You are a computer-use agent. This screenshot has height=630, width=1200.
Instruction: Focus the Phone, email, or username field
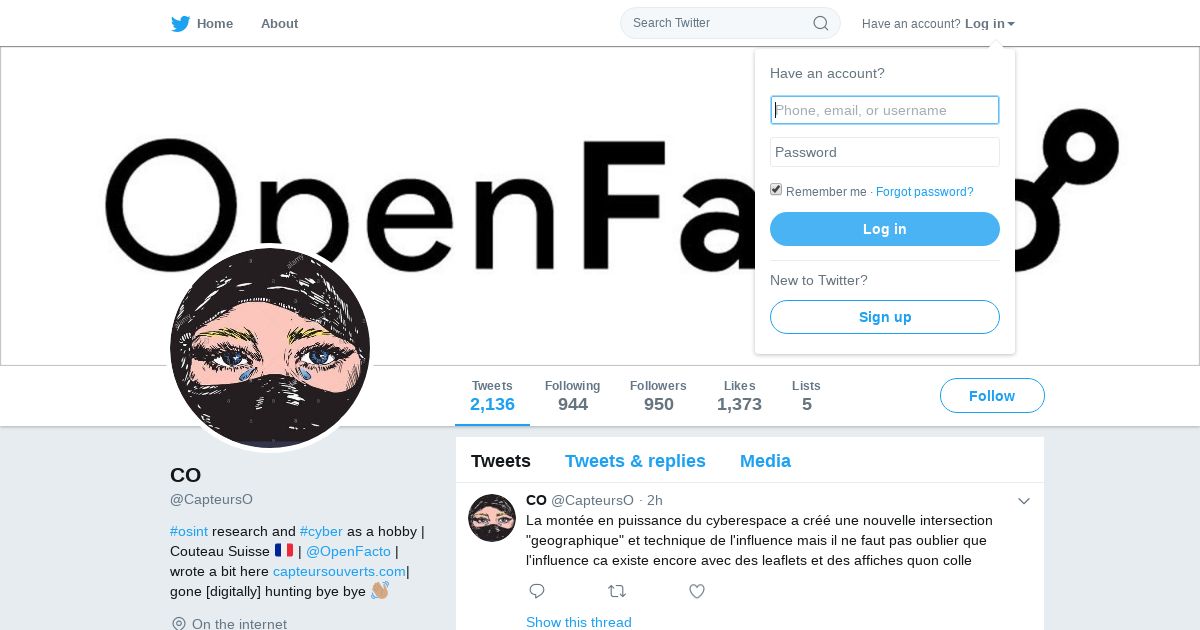[x=885, y=110]
